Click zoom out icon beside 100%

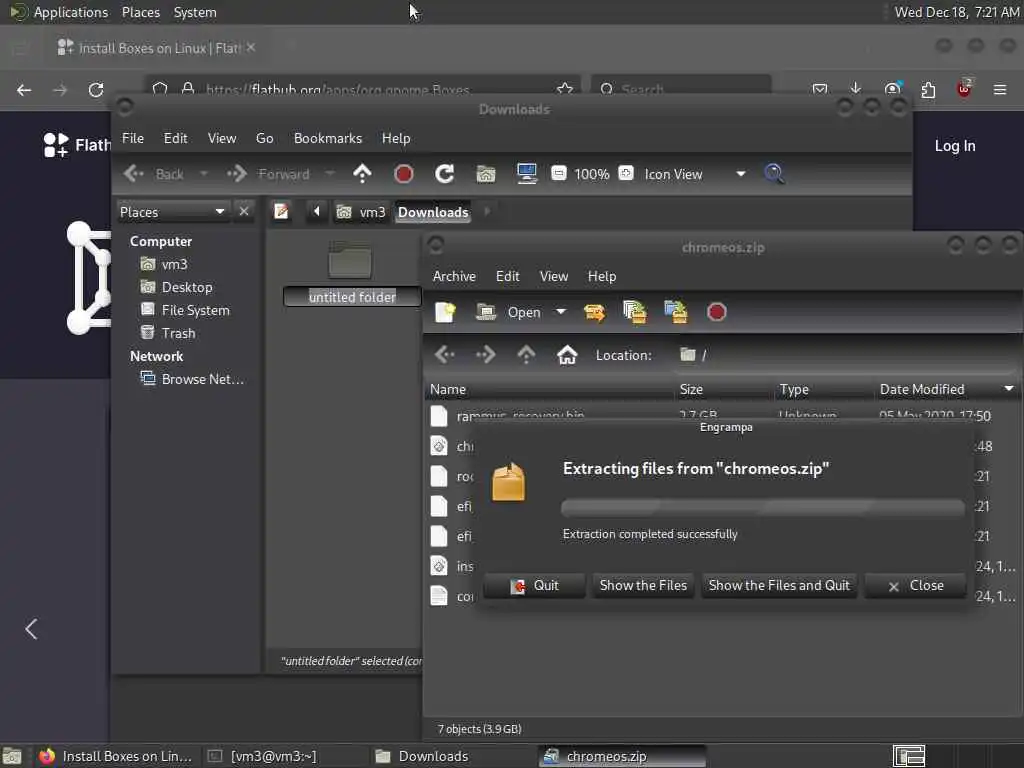(558, 173)
